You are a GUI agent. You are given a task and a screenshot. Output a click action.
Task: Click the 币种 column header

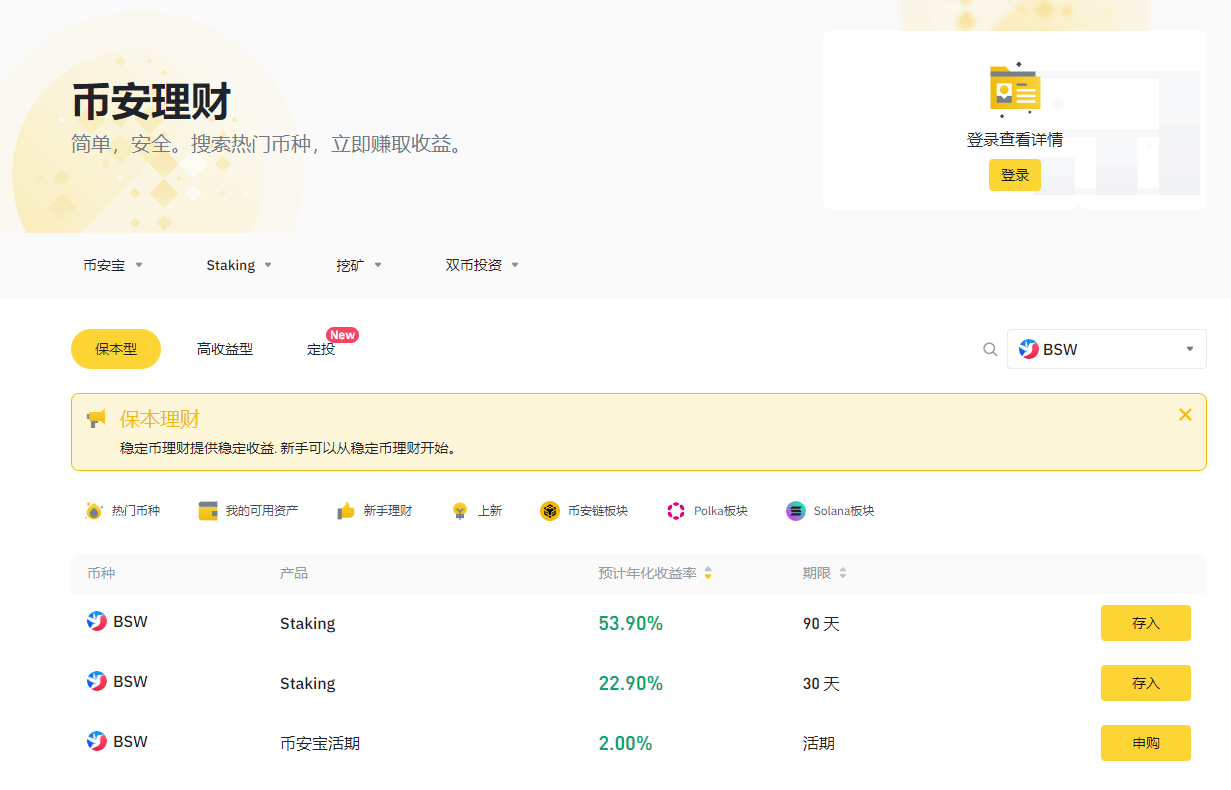click(x=101, y=573)
